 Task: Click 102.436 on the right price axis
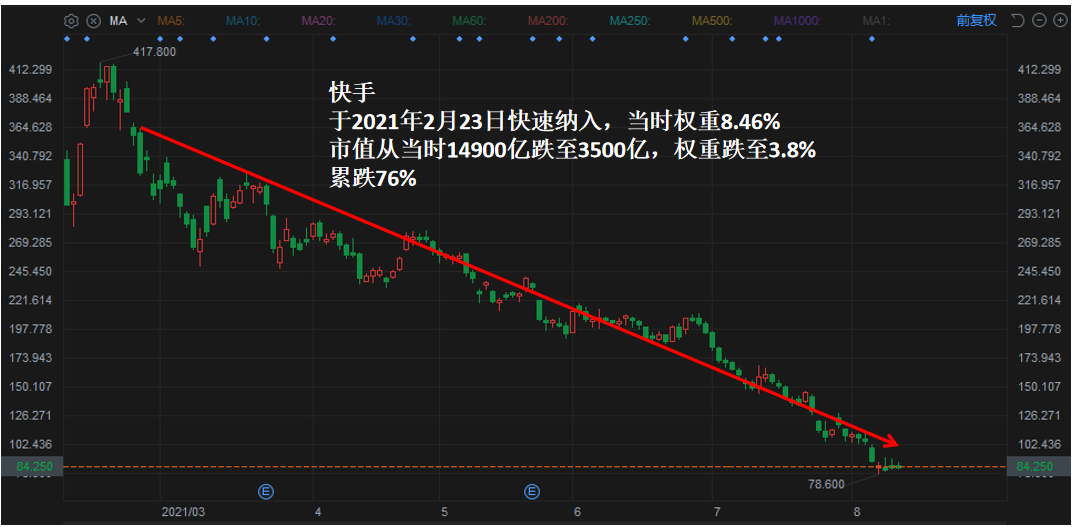pyautogui.click(x=1040, y=444)
